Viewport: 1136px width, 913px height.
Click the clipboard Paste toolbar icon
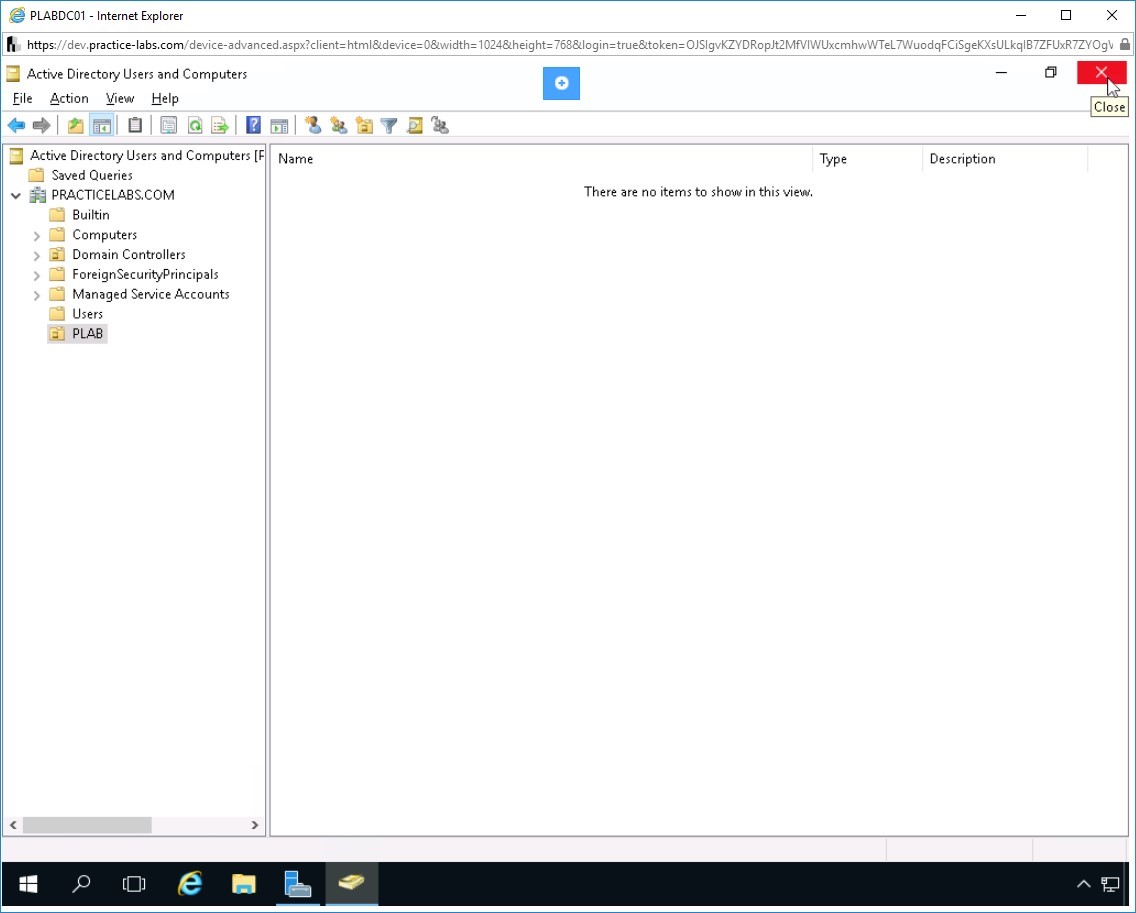pyautogui.click(x=135, y=125)
